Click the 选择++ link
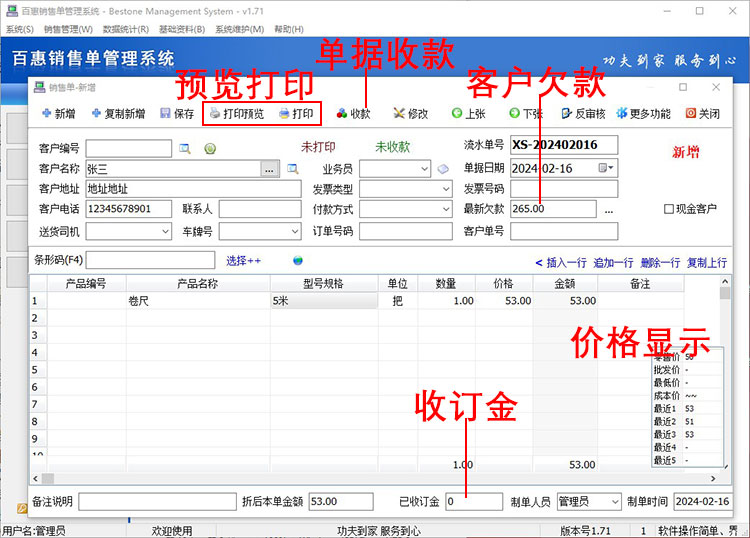Viewport: 750px width, 538px height. [x=243, y=261]
